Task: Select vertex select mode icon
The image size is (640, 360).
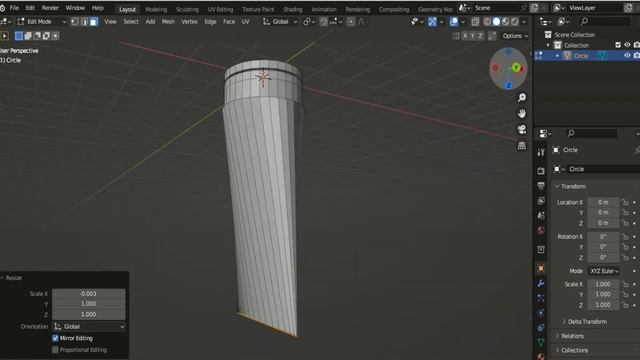Action: coord(75,22)
